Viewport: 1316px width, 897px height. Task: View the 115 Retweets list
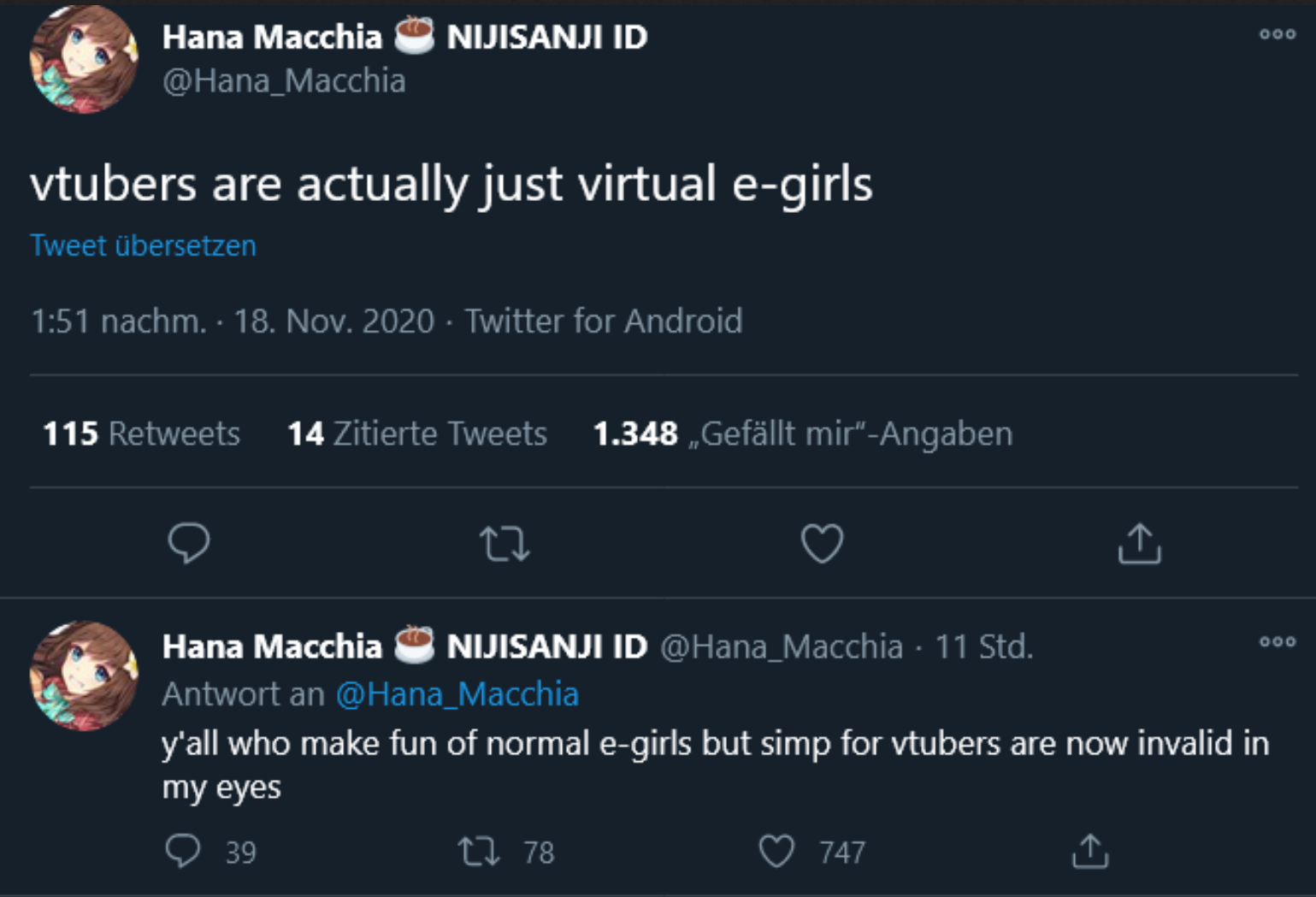[x=142, y=434]
